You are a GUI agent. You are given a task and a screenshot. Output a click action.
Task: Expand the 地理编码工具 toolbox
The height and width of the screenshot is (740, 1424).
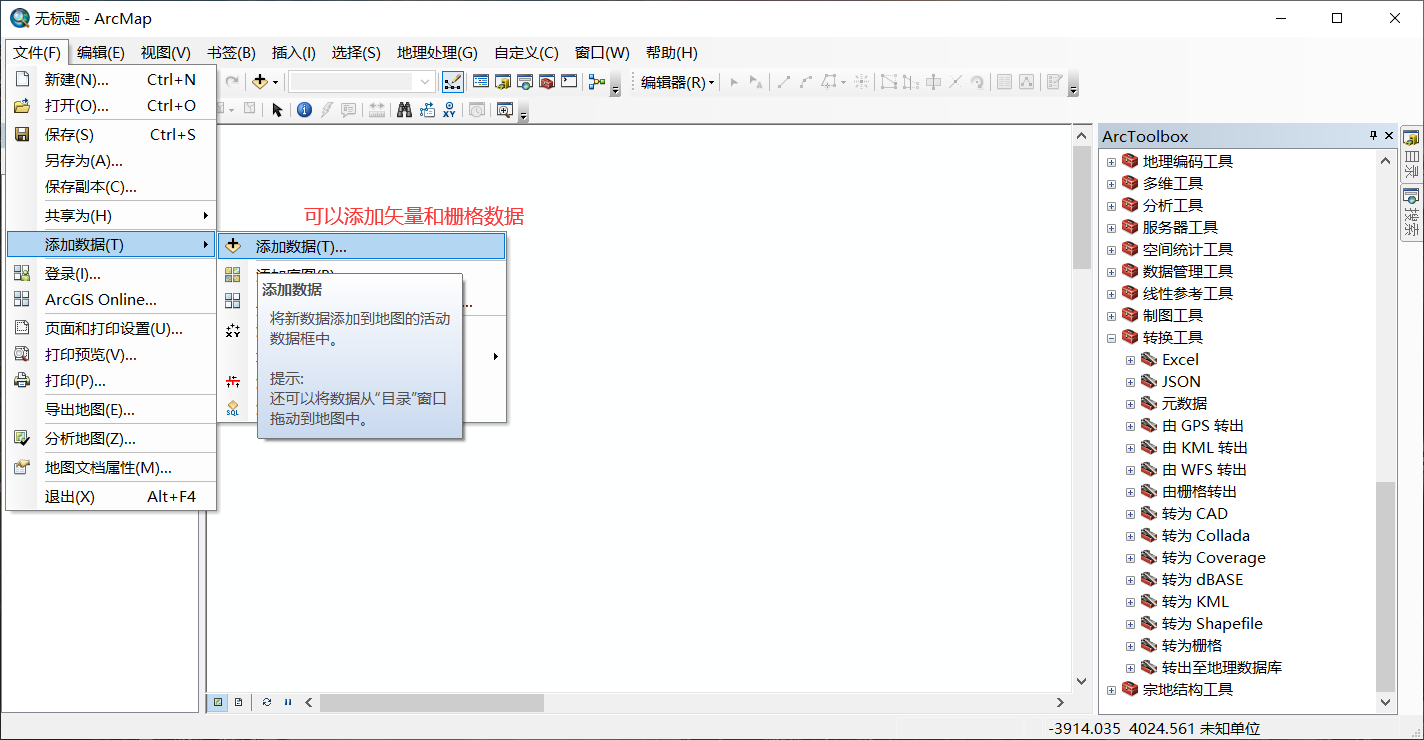point(1111,162)
